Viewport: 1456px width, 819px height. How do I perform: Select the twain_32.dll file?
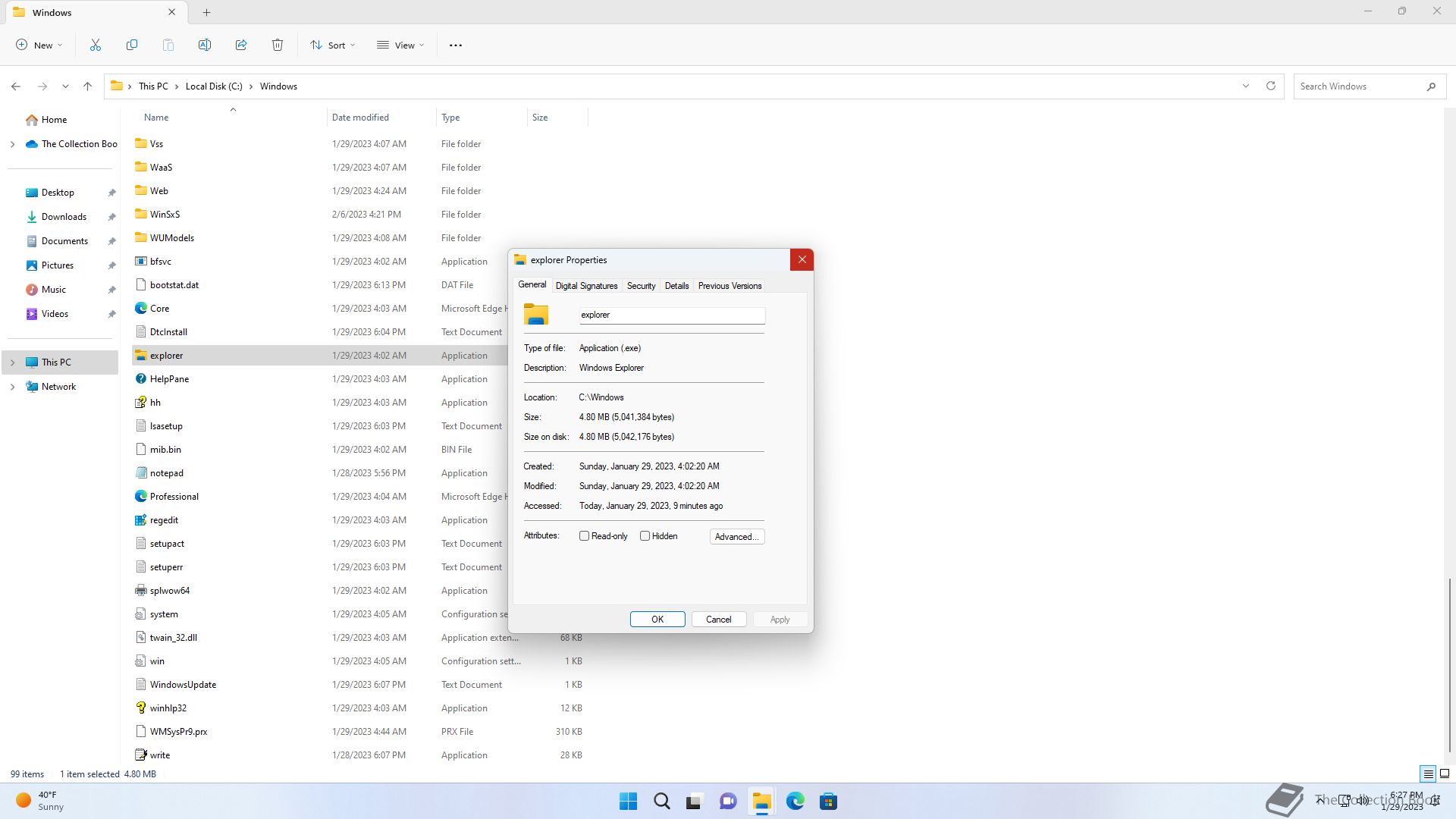tap(173, 638)
